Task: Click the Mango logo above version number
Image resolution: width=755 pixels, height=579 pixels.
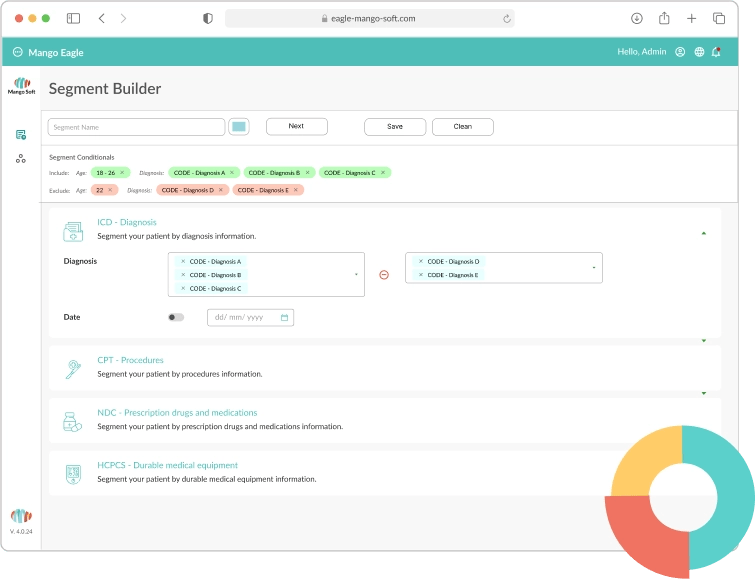Action: [21, 516]
